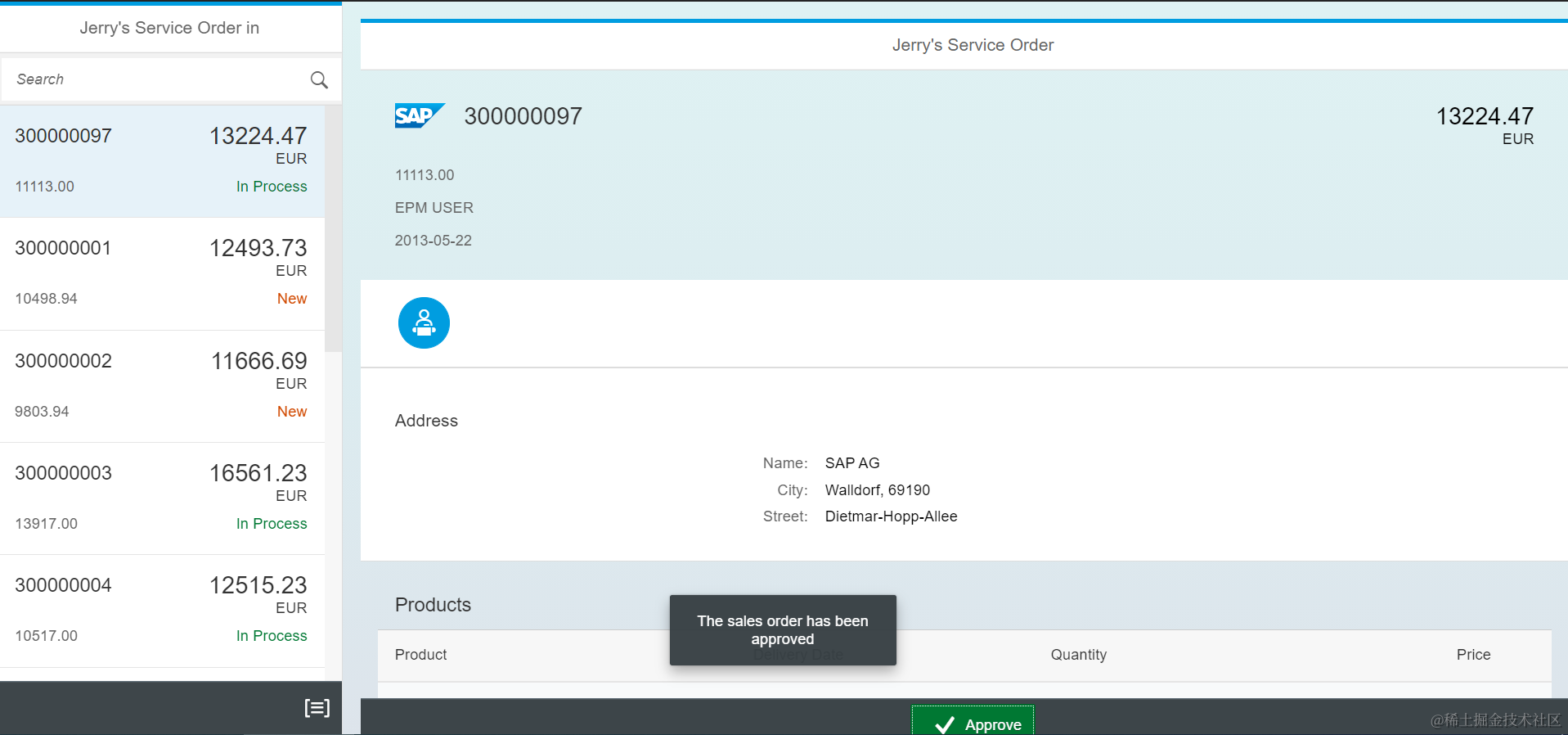Click the street value Dietmar-Hopp-Allee
The width and height of the screenshot is (1568, 735).
pyautogui.click(x=892, y=516)
